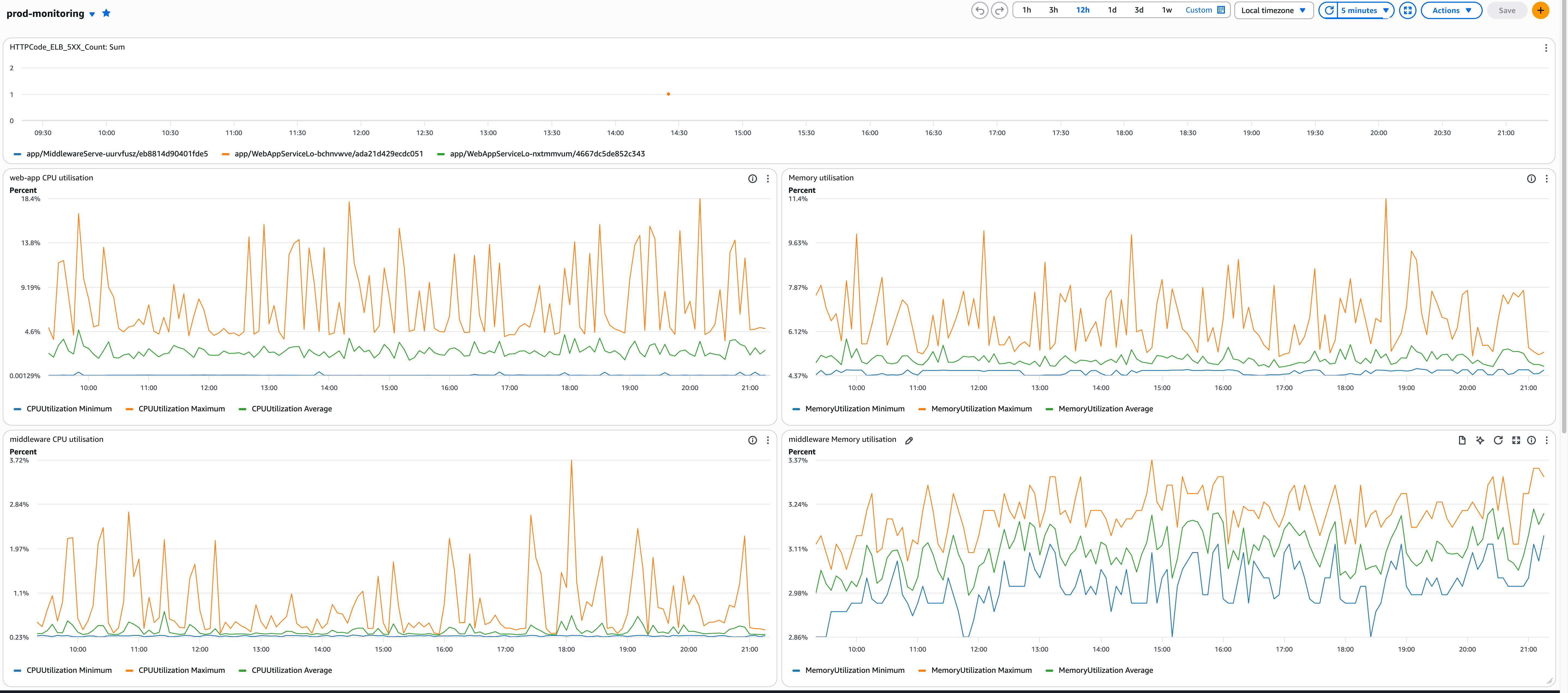Refresh the middleware Memory utilisation widget
Screen dimensions: 1568x693
tap(1498, 440)
